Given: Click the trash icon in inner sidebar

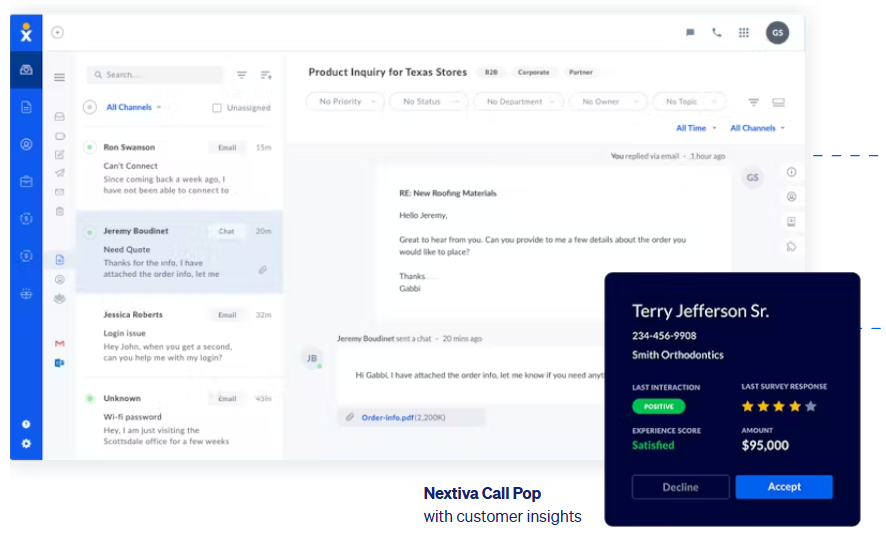Looking at the screenshot, I should (x=59, y=211).
